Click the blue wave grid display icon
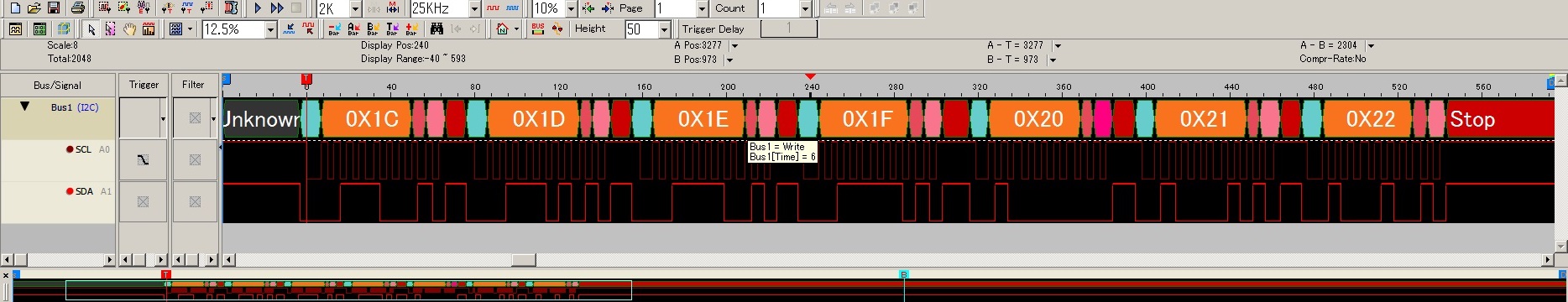The image size is (1568, 302). pos(175,29)
